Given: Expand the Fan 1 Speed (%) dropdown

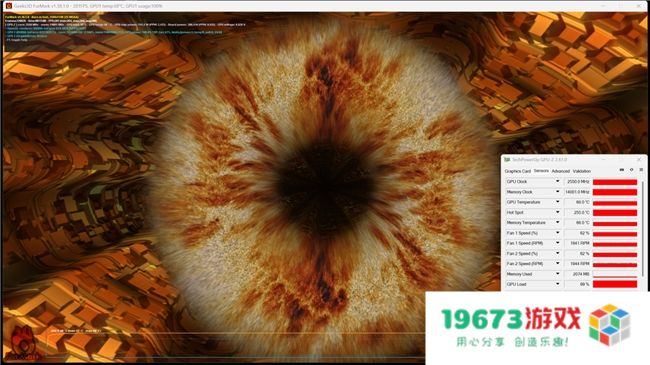Looking at the screenshot, I should [x=557, y=233].
